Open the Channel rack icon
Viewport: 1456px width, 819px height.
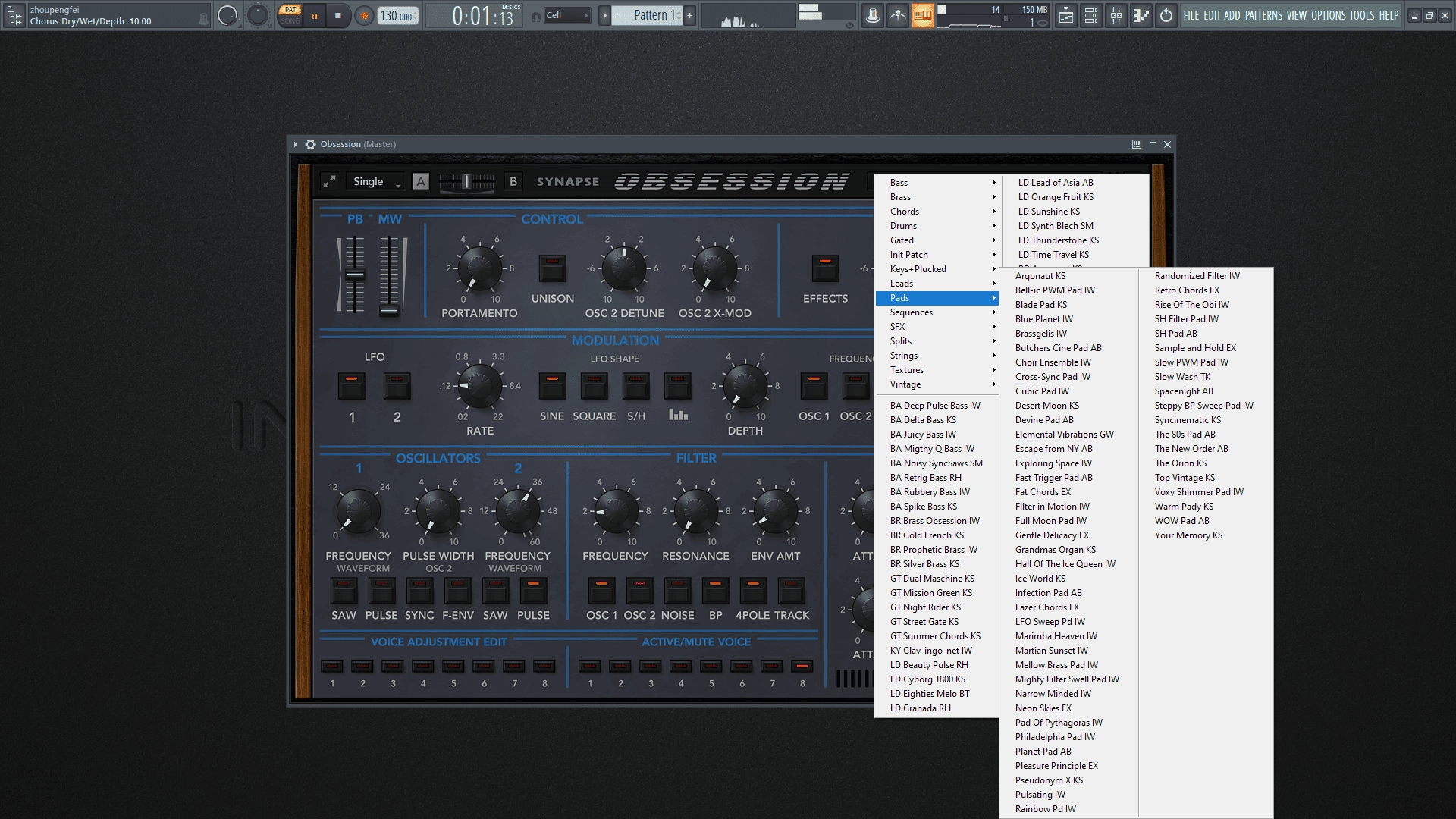click(1090, 15)
